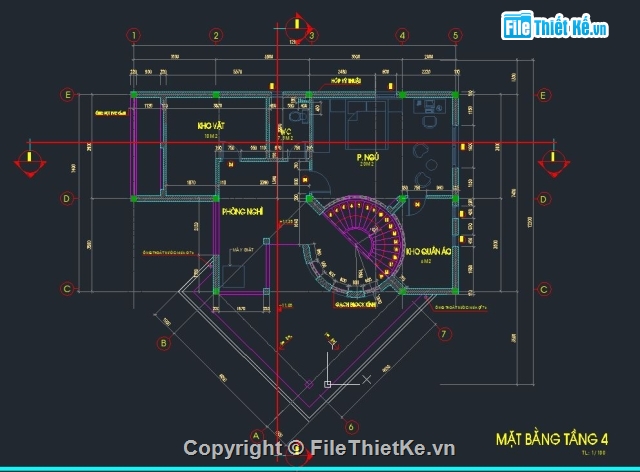Click the left-side grid axis bubble C

click(67, 289)
